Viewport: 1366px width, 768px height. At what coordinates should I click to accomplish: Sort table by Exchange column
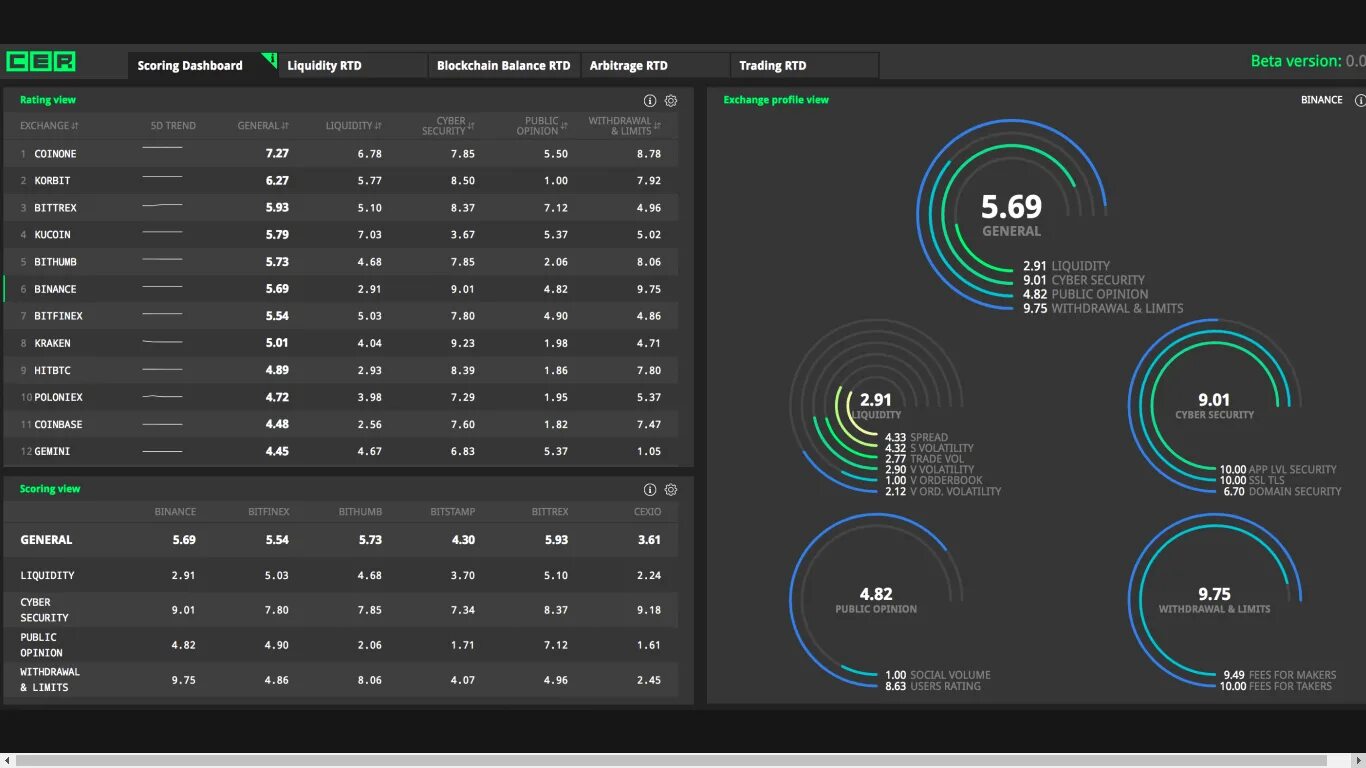pyautogui.click(x=49, y=126)
